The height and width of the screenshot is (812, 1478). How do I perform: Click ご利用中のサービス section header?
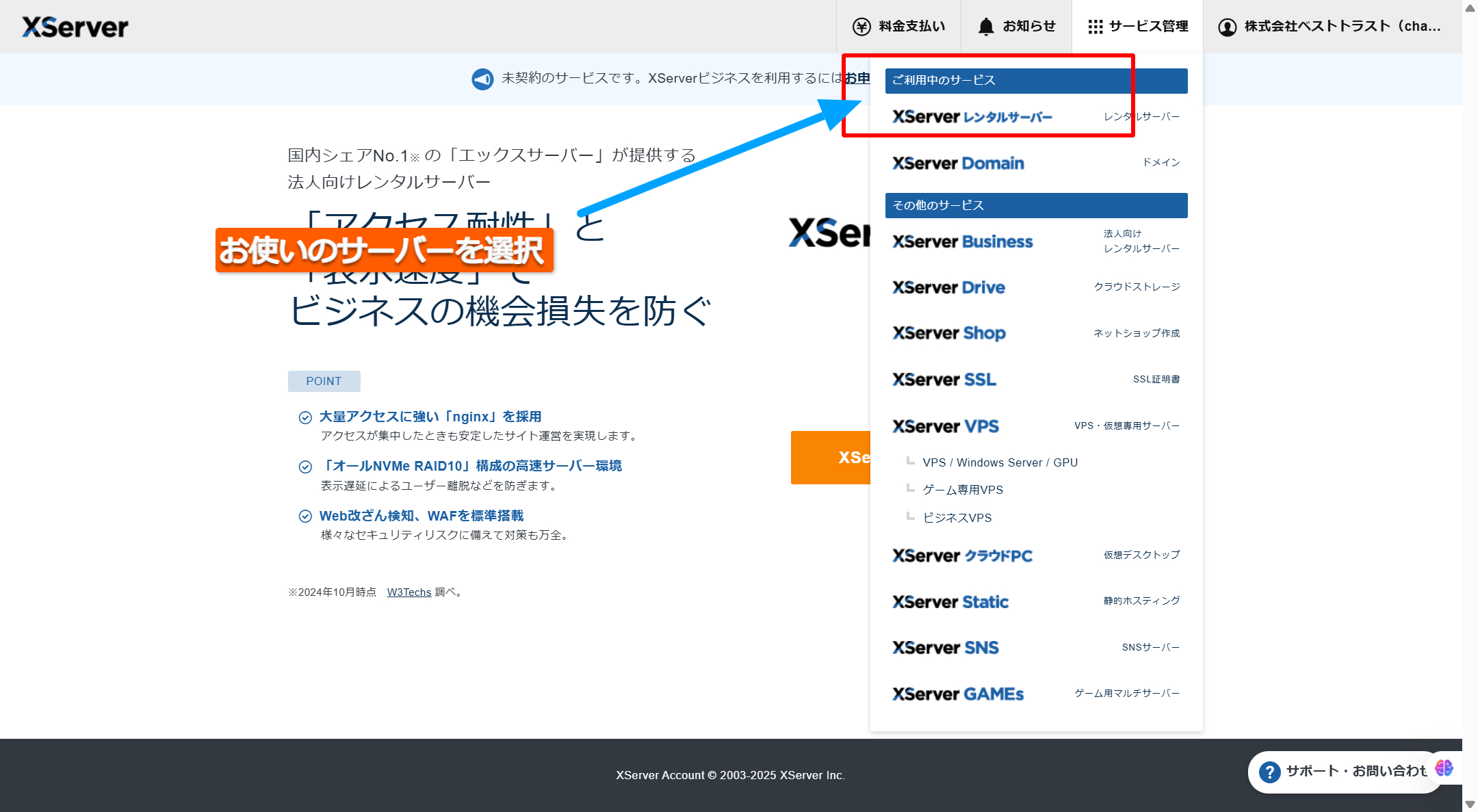point(1036,81)
